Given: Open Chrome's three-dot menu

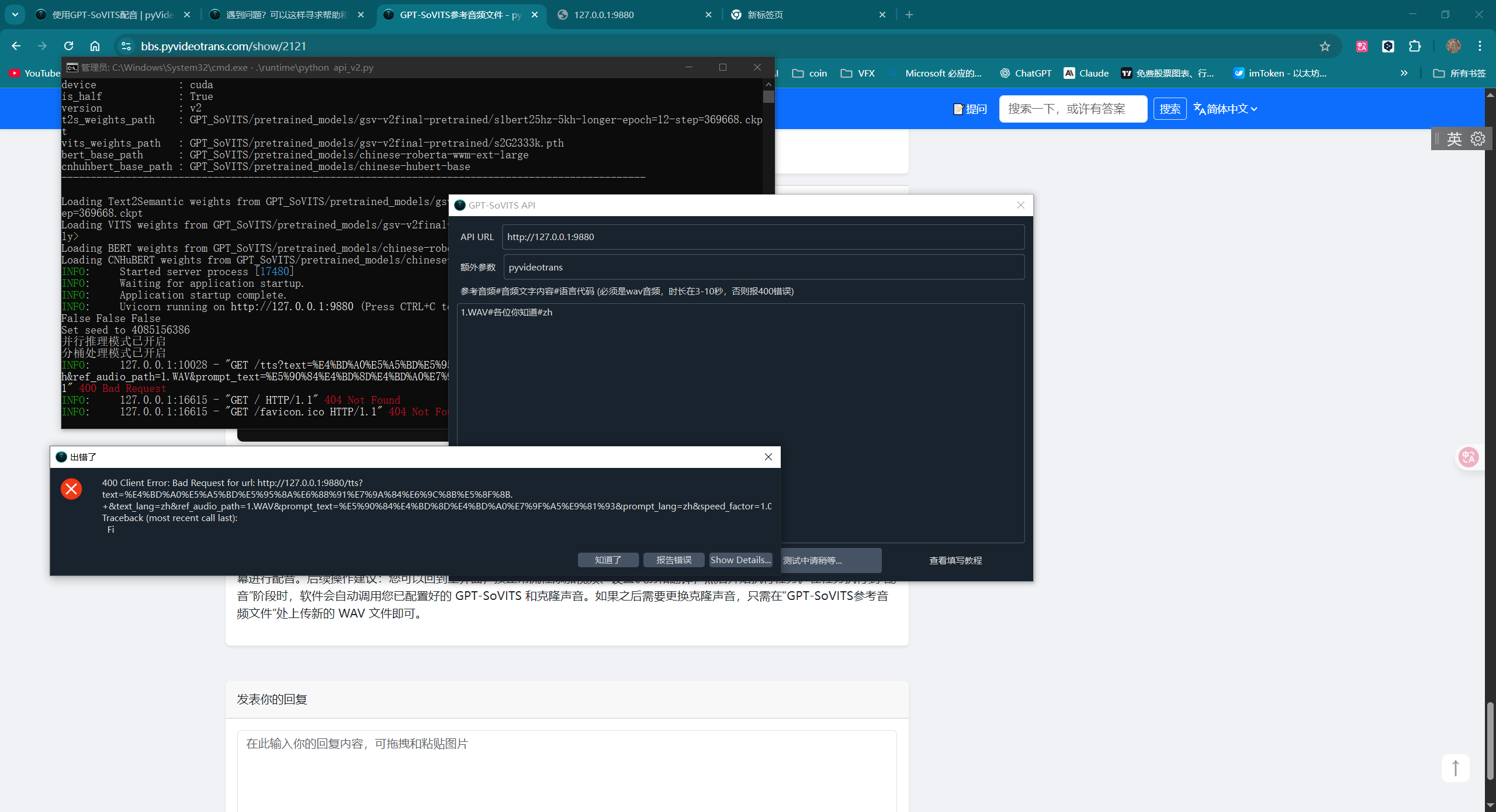Looking at the screenshot, I should click(1480, 46).
